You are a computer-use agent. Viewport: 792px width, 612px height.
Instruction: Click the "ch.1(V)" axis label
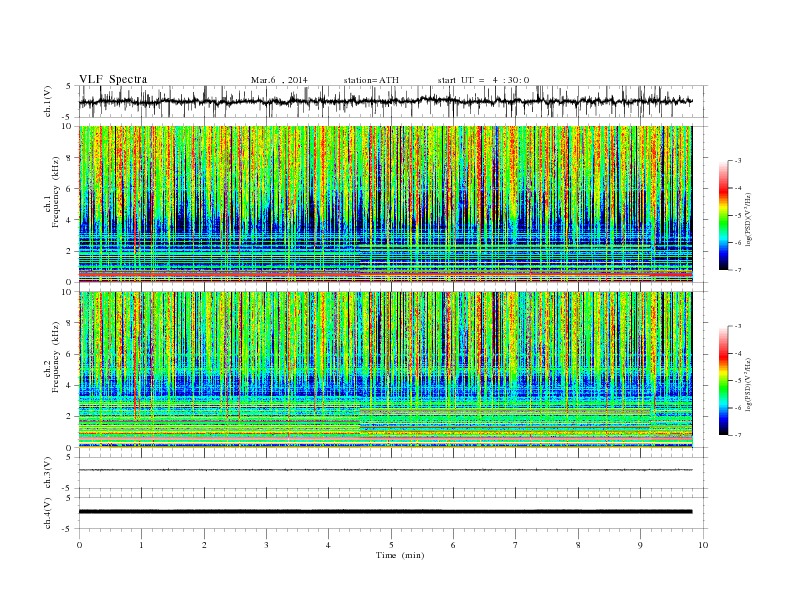click(48, 101)
